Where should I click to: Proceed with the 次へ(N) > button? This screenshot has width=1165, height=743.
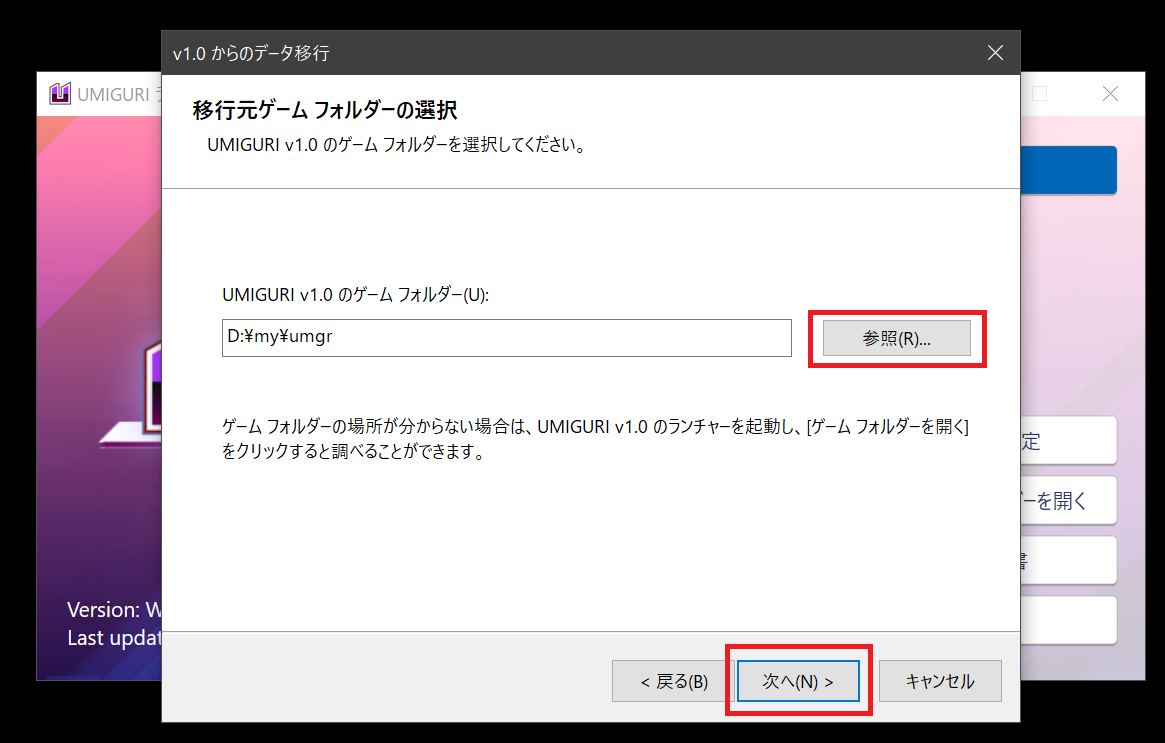tap(798, 681)
